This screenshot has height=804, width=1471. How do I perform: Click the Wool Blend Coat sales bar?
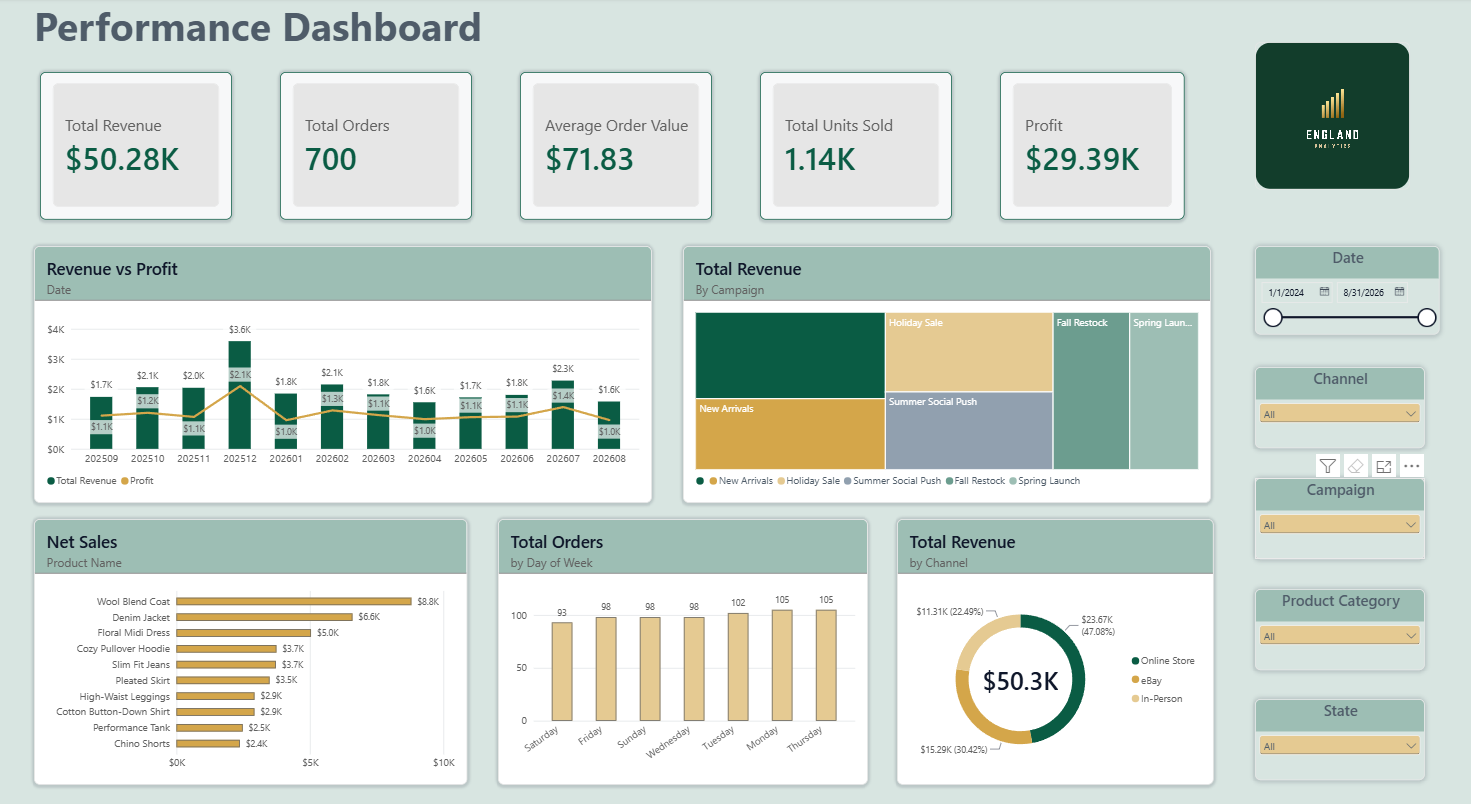click(x=294, y=601)
